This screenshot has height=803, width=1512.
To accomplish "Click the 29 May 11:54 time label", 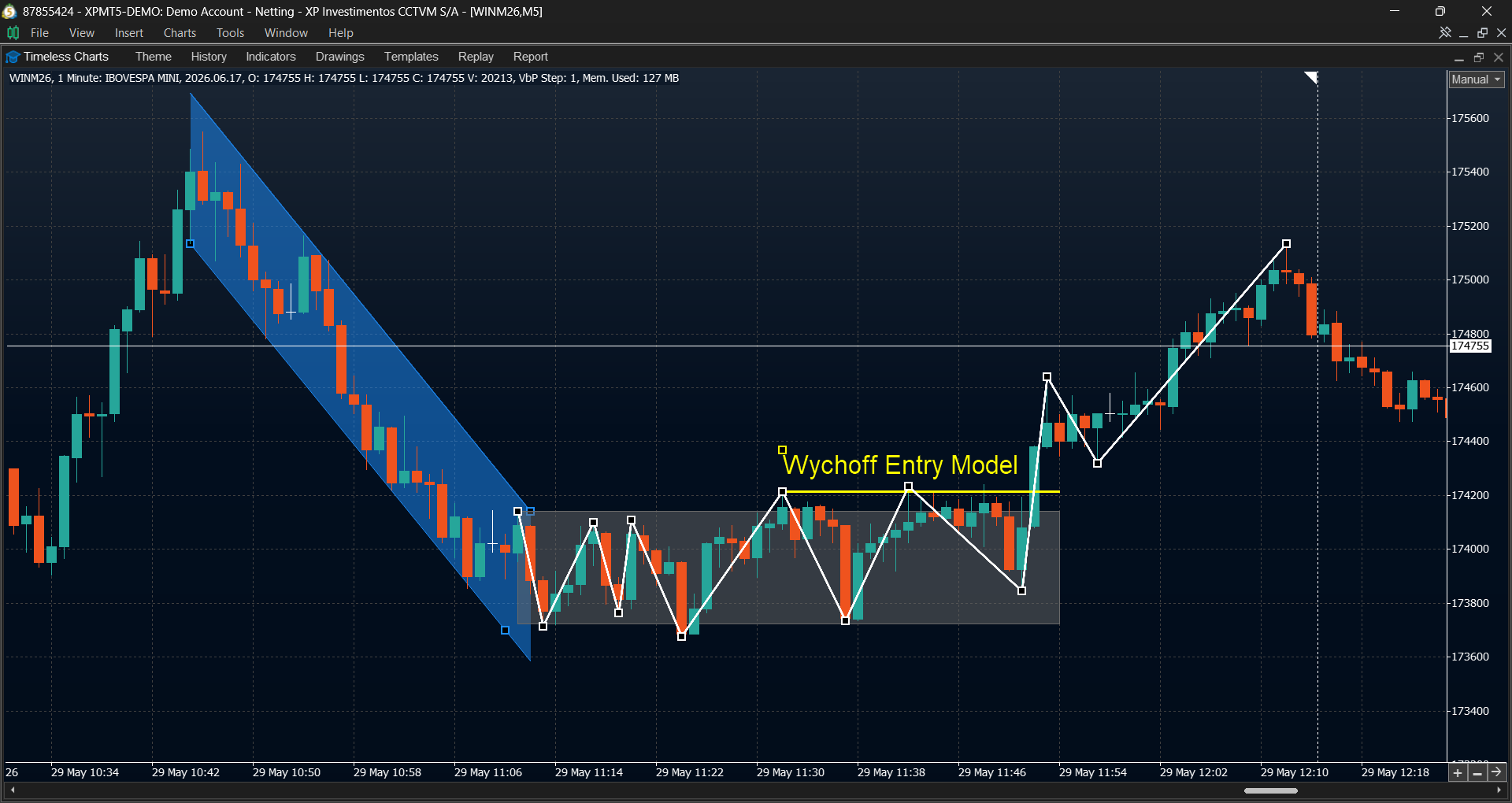I will (1093, 772).
